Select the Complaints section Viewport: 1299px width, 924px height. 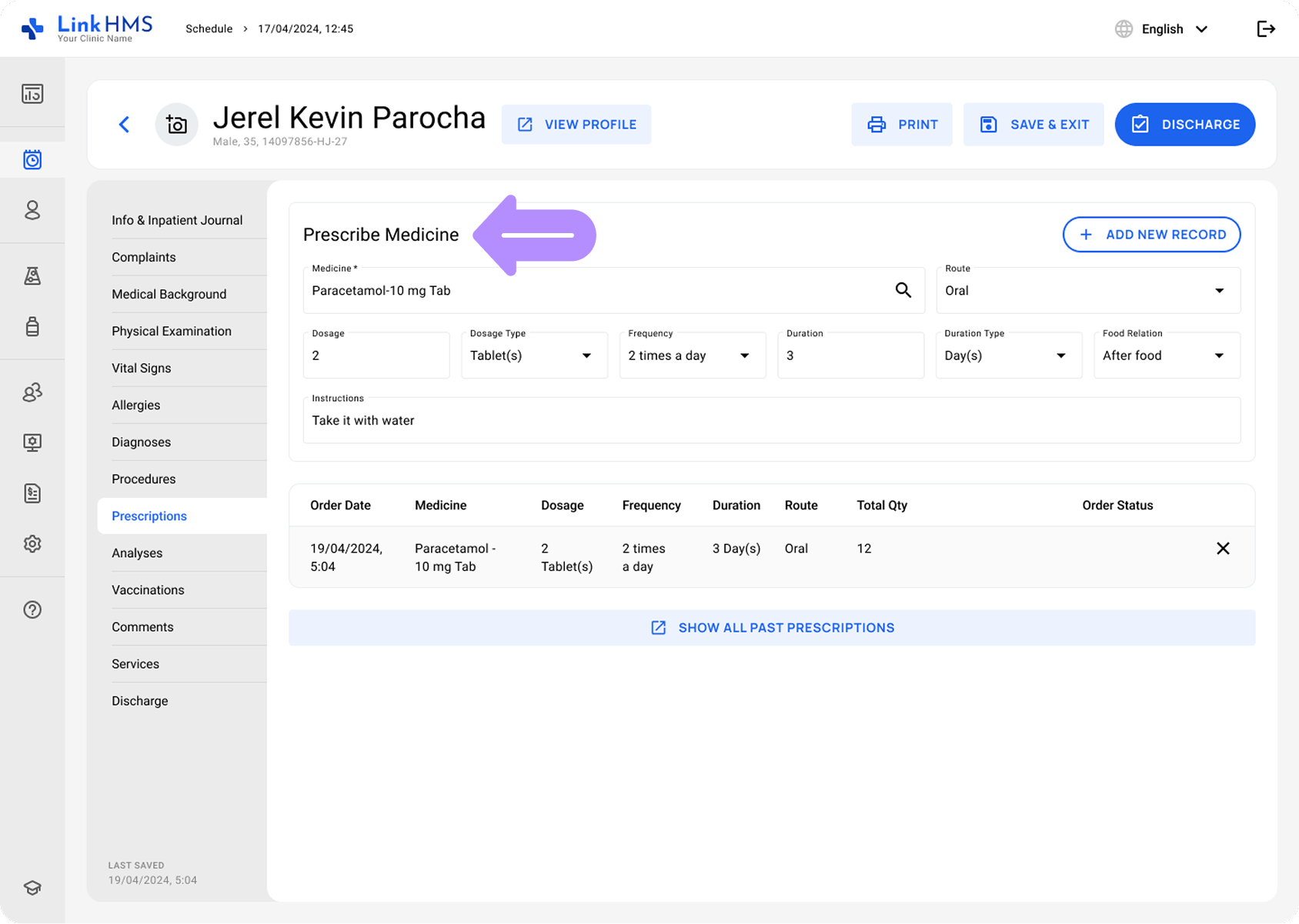pos(144,257)
